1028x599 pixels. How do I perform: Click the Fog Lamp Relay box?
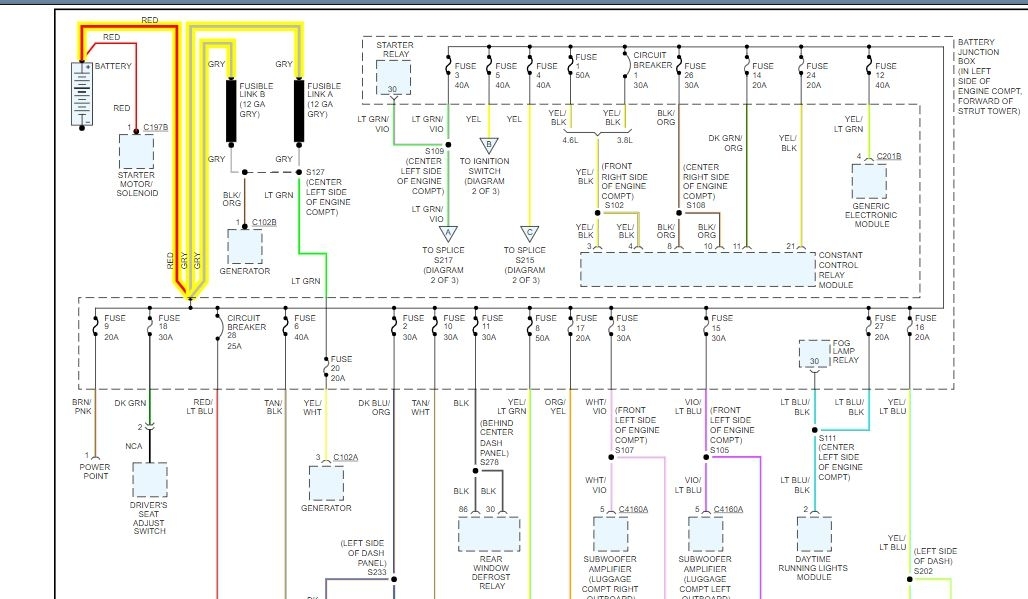815,355
